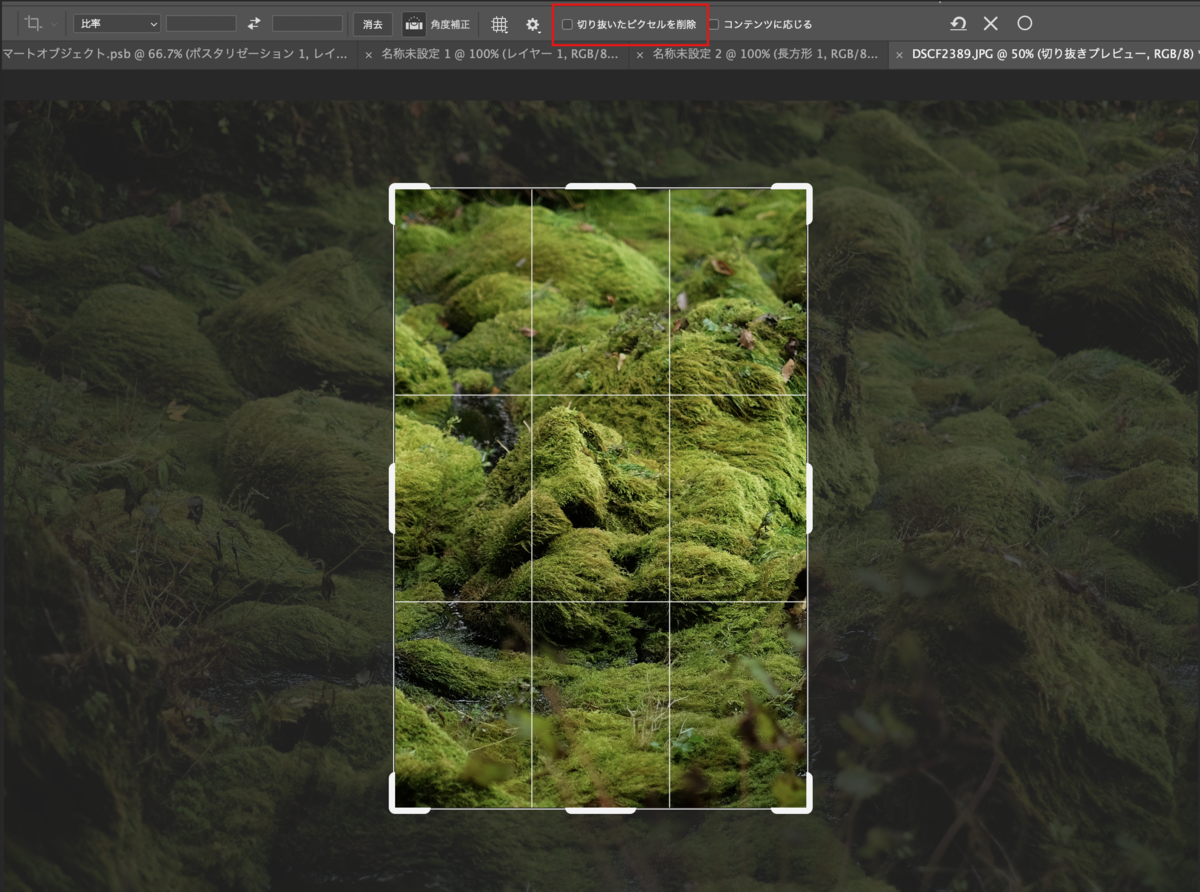Close the 名称未設定 1 tab
The width and height of the screenshot is (1200, 892).
(x=369, y=55)
